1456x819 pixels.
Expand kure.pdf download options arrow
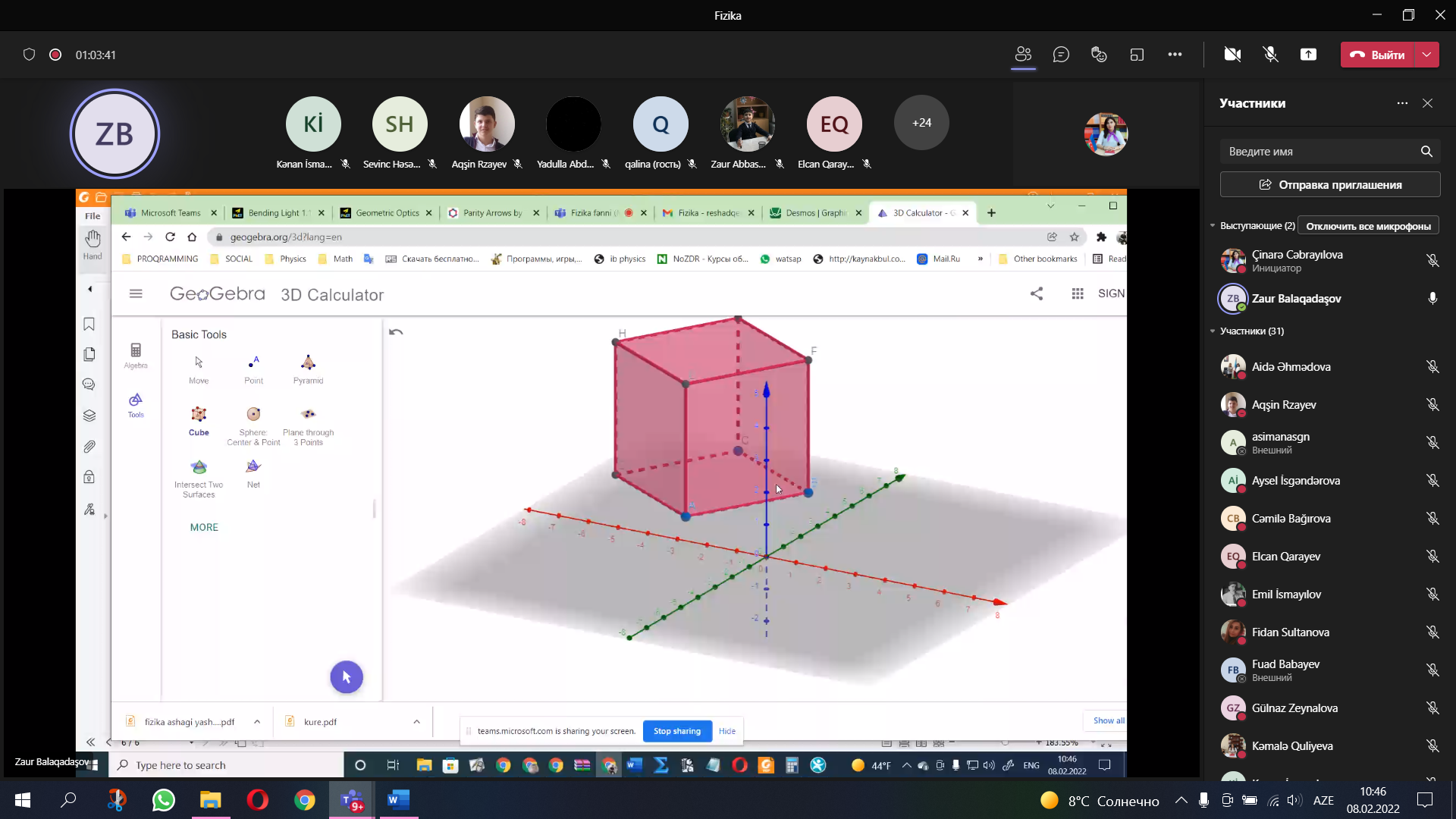click(416, 722)
